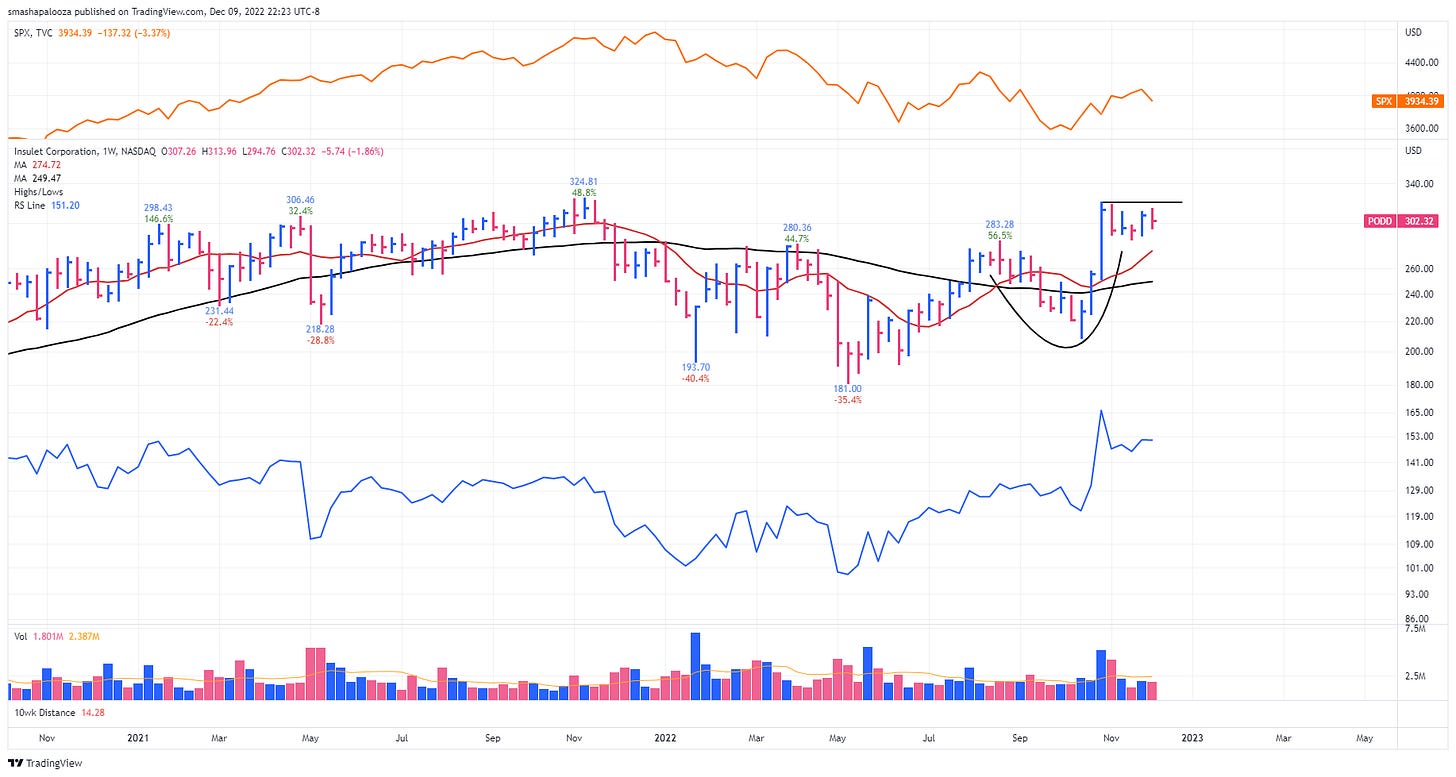The width and height of the screenshot is (1456, 777).
Task: Click the 2021 label on the time axis
Action: (x=138, y=737)
